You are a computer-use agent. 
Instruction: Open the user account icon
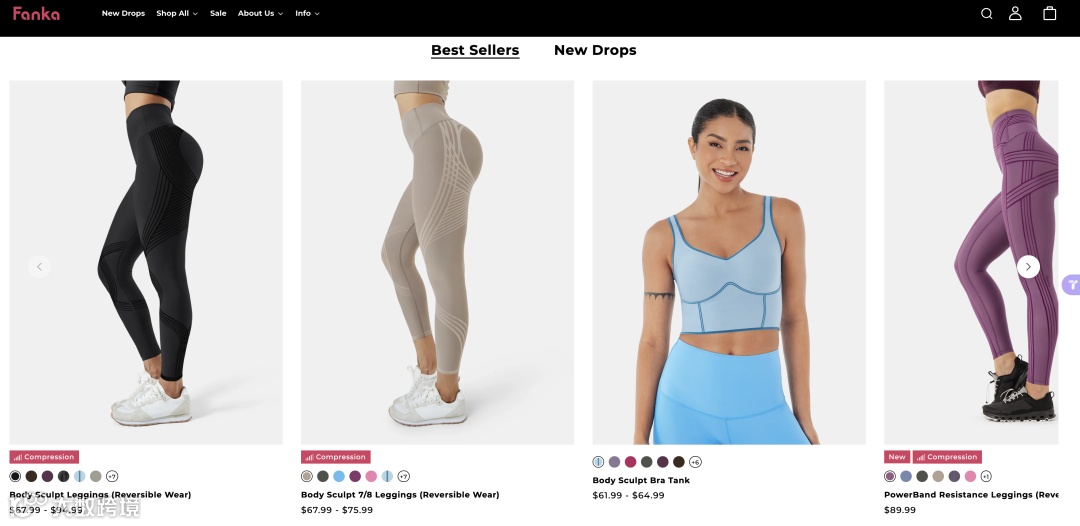tap(1015, 13)
